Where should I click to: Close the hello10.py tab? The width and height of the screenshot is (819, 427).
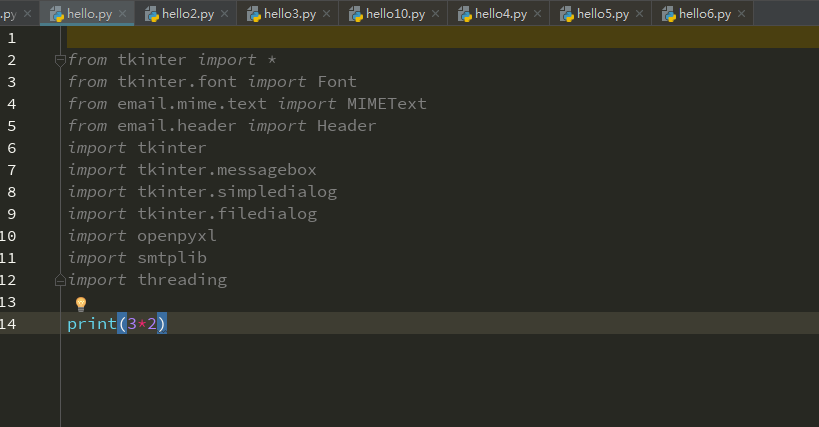[436, 14]
